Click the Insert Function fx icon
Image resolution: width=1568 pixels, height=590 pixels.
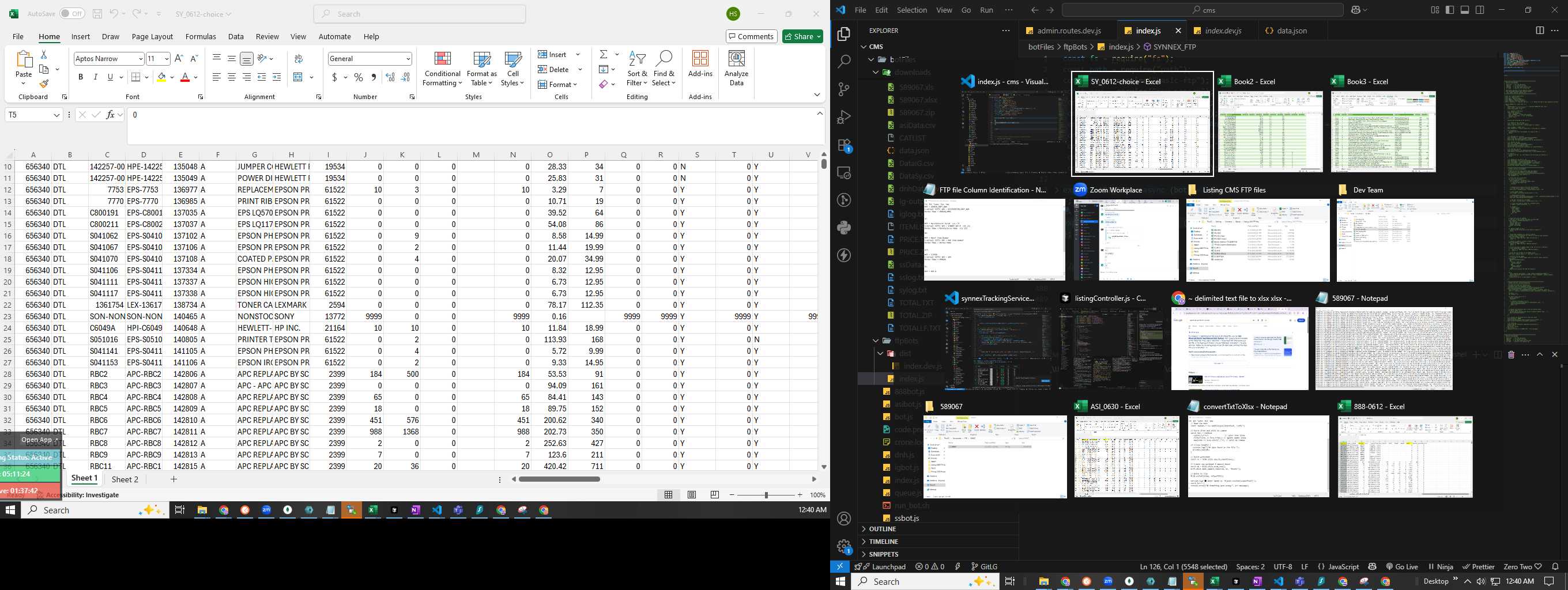(x=110, y=114)
